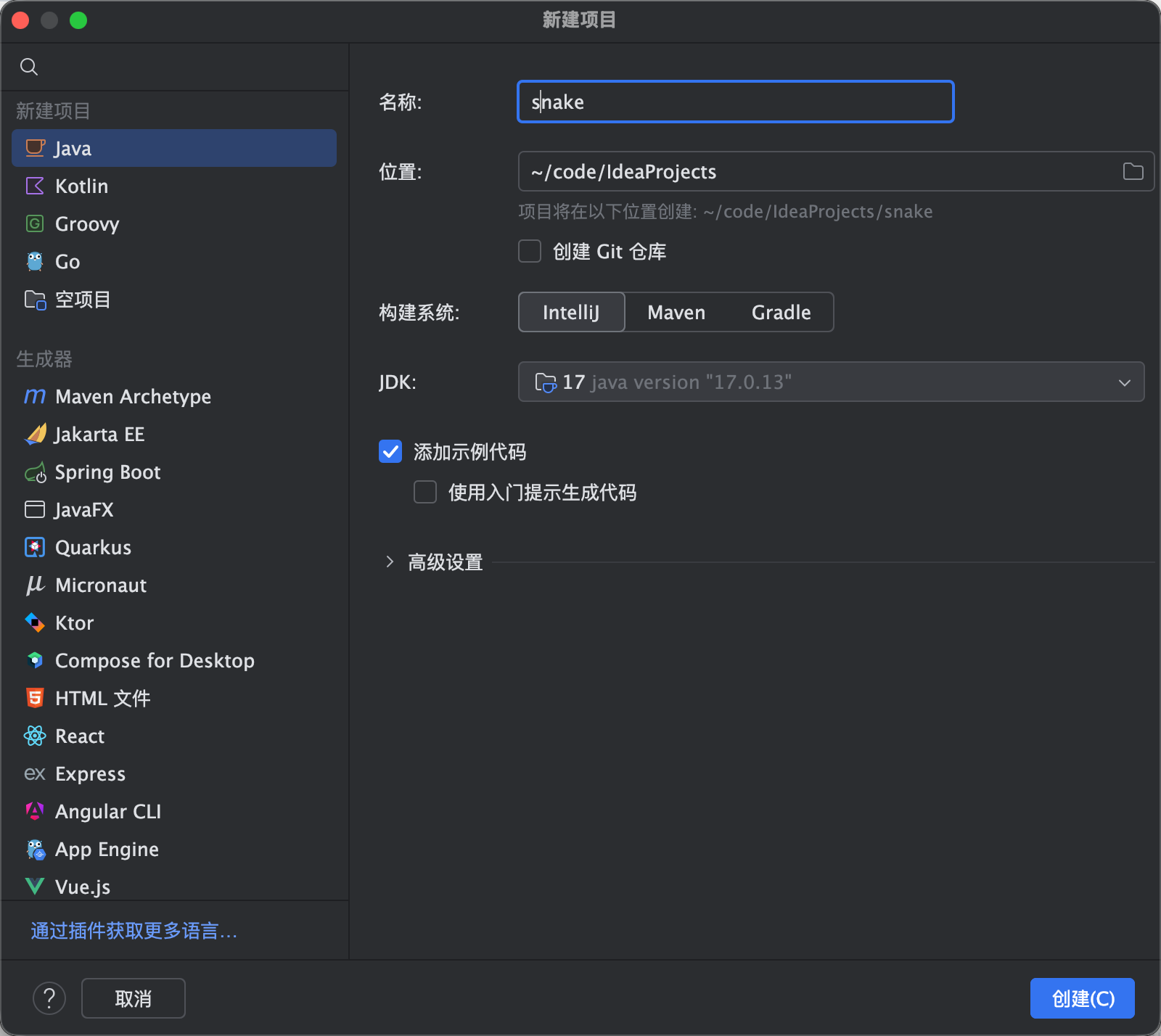Click the Jakarta EE sail icon
Viewport: 1161px width, 1036px height.
point(35,434)
